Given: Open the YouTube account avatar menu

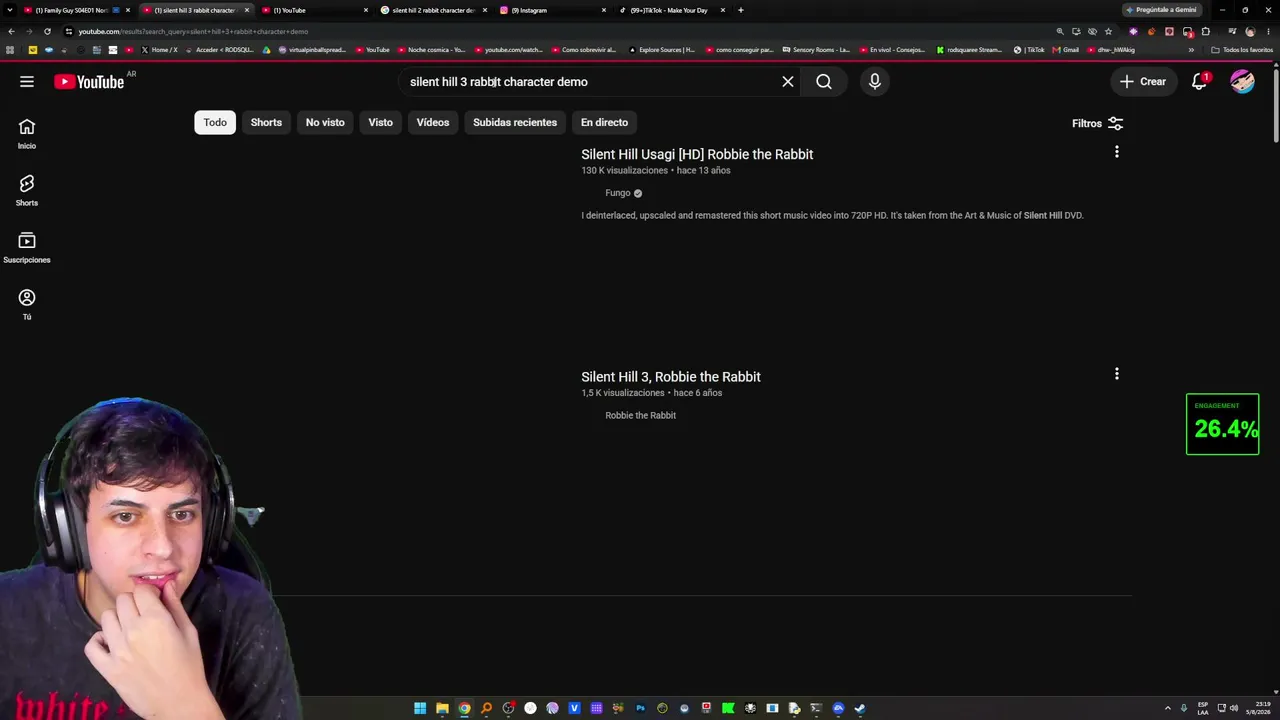Looking at the screenshot, I should (1242, 82).
